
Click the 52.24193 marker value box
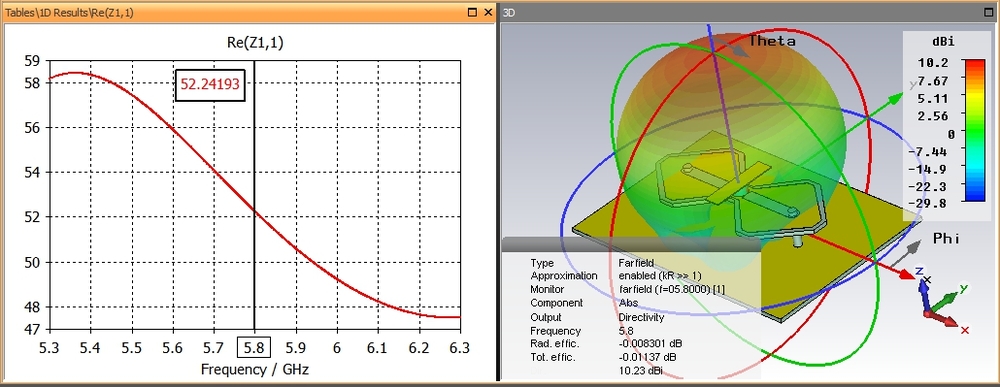(210, 85)
